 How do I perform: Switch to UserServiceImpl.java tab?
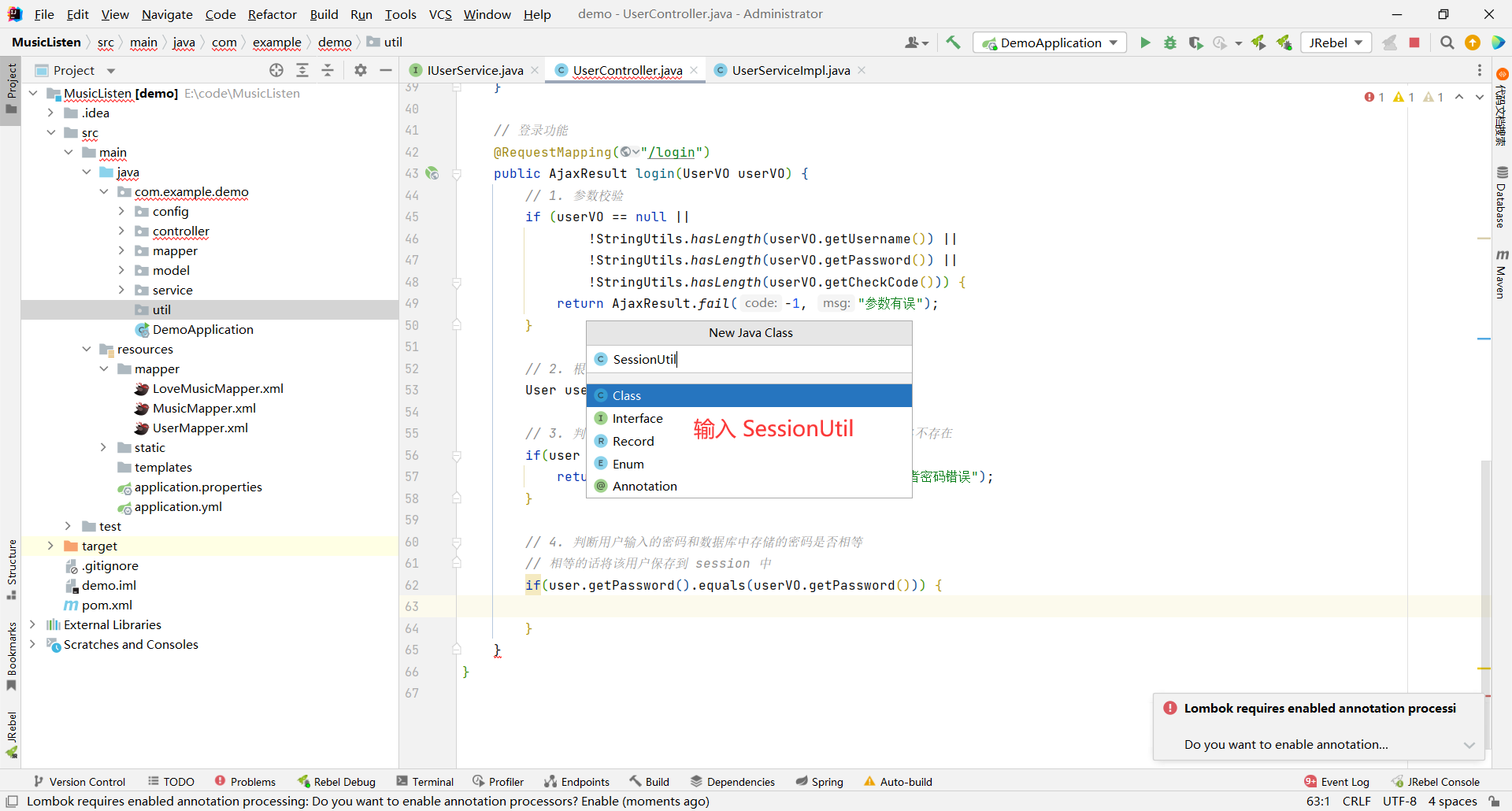click(790, 70)
